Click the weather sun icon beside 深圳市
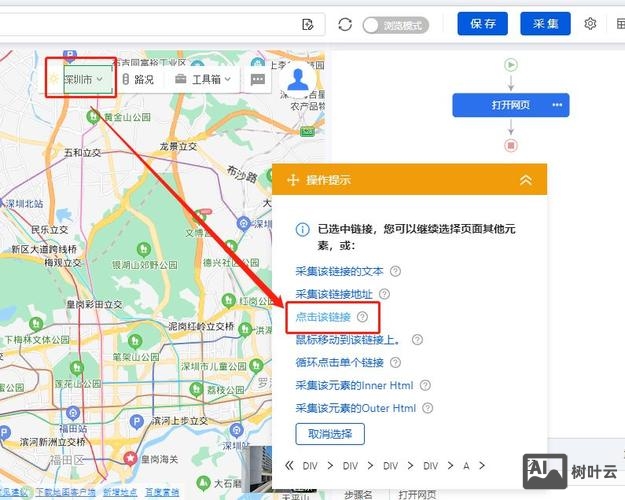This screenshot has width=625, height=500. tap(54, 78)
